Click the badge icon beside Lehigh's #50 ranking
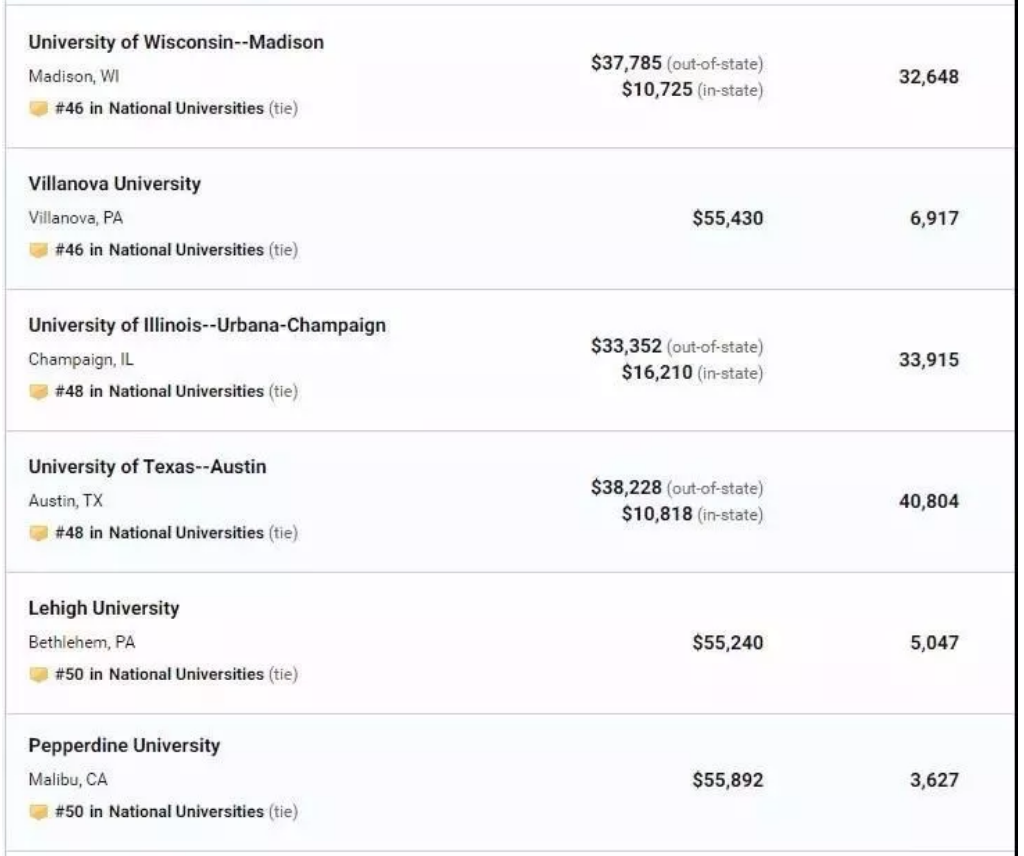Image resolution: width=1024 pixels, height=856 pixels. tap(38, 675)
